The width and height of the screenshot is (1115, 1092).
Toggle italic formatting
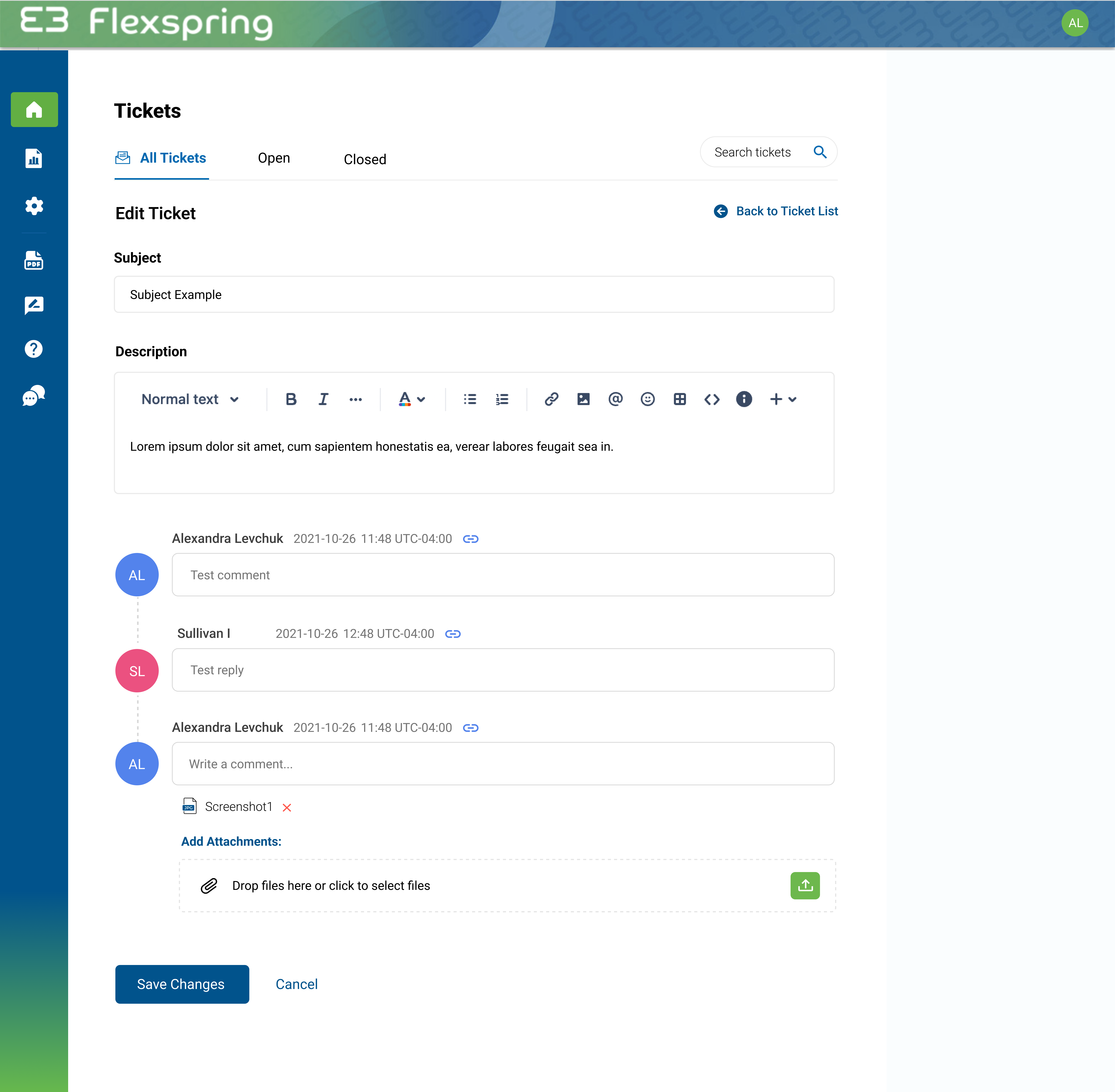tap(323, 399)
